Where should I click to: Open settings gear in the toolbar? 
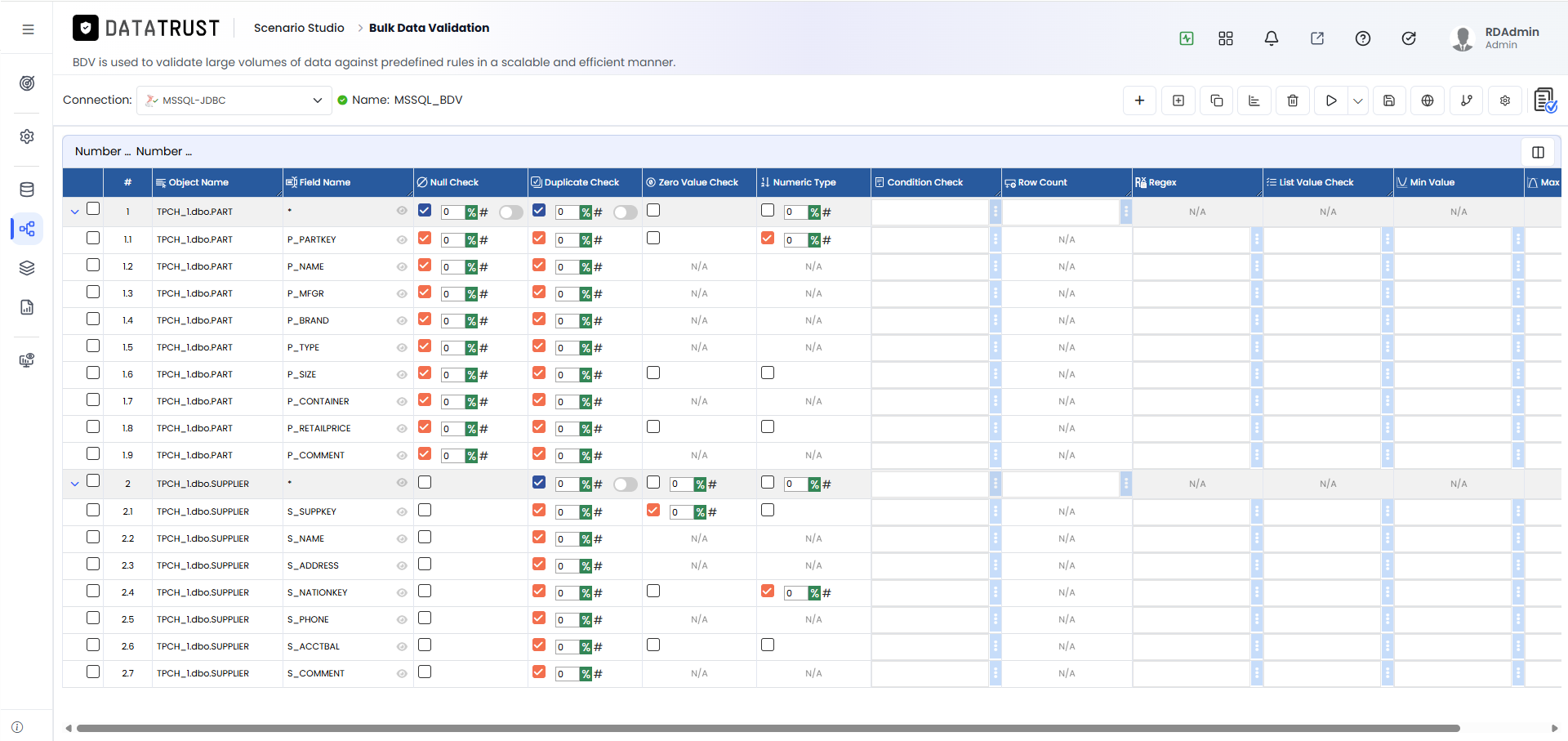point(1505,100)
